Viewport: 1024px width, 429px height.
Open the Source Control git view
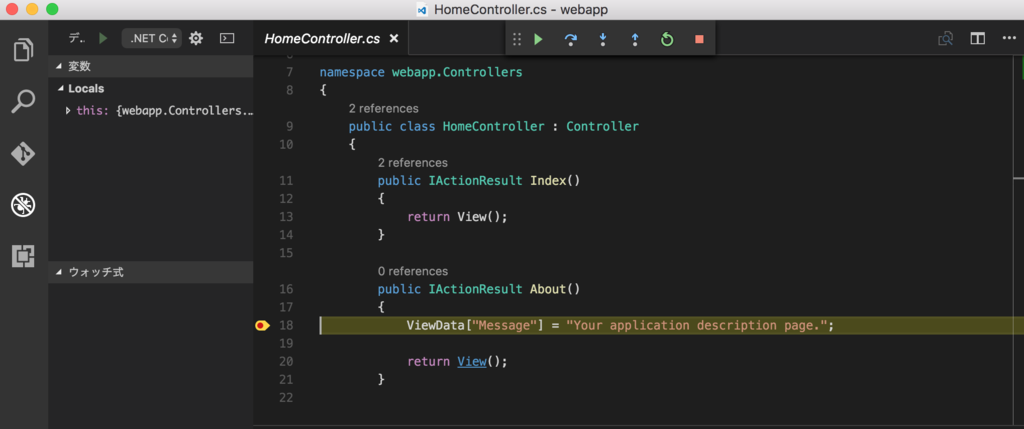(x=24, y=153)
